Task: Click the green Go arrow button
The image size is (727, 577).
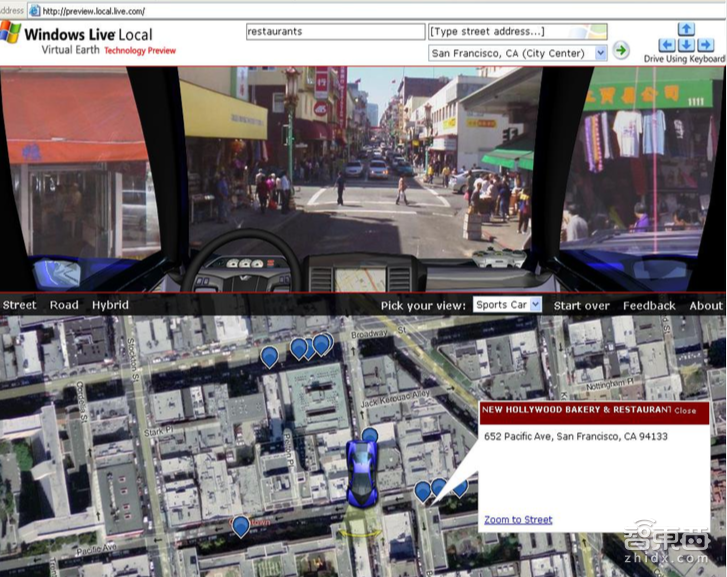Action: pos(621,51)
